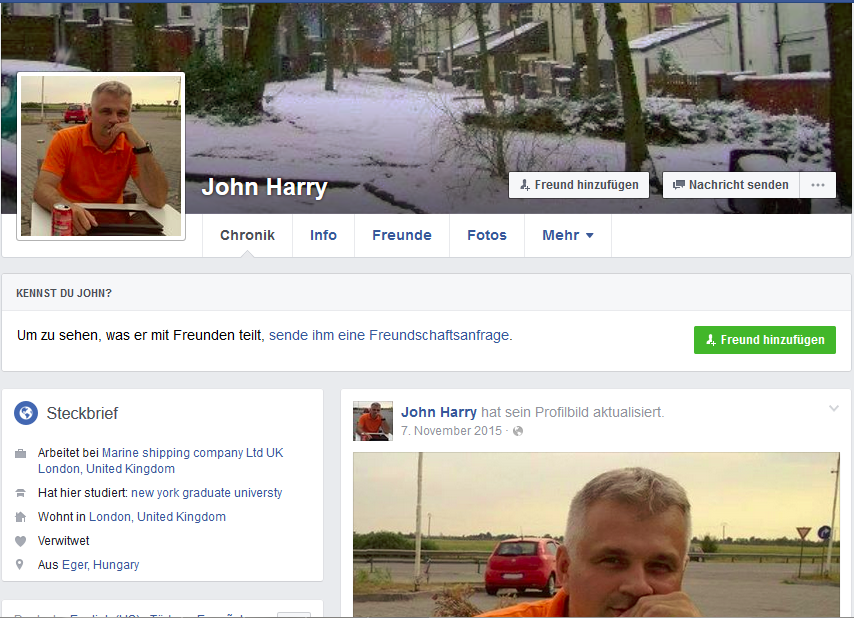Open the Eger, Hungary hometown link
The image size is (854, 618).
coord(101,565)
